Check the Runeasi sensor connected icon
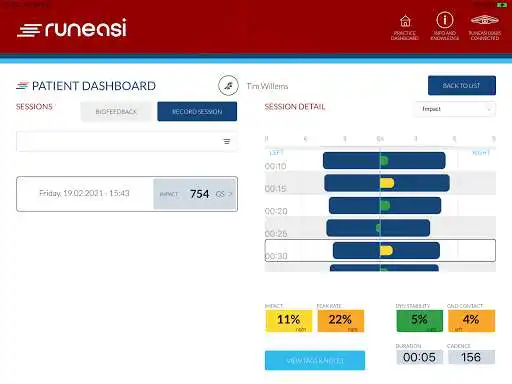Image resolution: width=512 pixels, height=384 pixels. tap(485, 28)
